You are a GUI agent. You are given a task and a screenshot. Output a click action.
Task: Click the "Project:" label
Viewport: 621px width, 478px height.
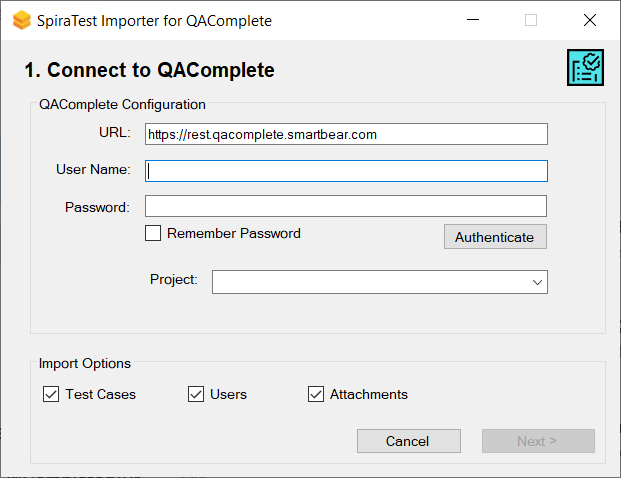click(x=174, y=280)
